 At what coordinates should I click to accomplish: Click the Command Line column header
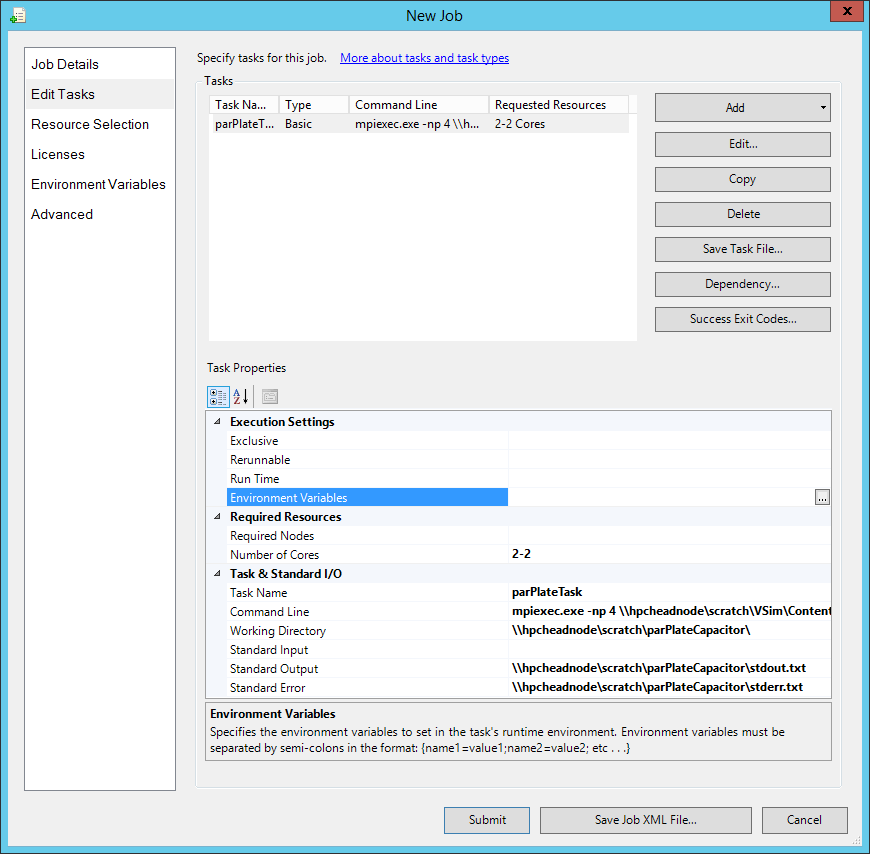tap(418, 105)
